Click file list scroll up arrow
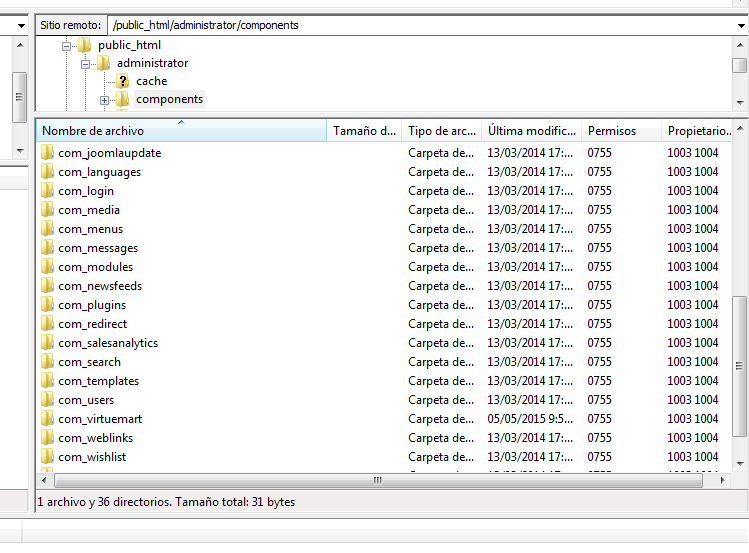Screen dimensions: 749x553 pos(740,128)
